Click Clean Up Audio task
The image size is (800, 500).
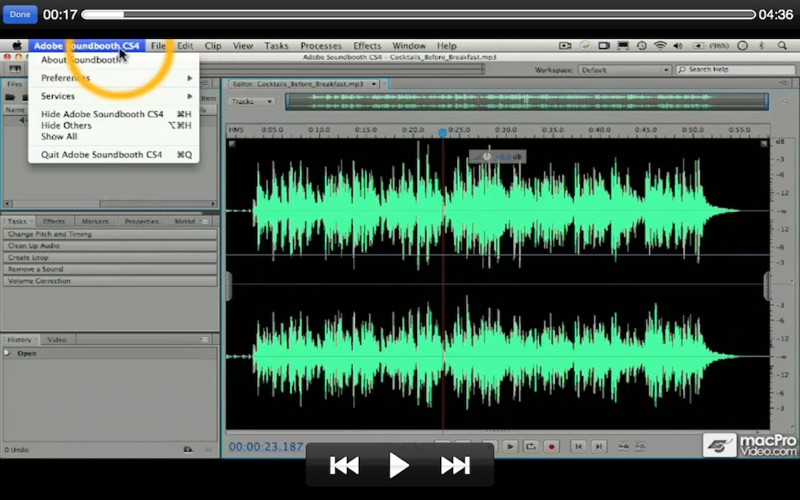[110, 246]
